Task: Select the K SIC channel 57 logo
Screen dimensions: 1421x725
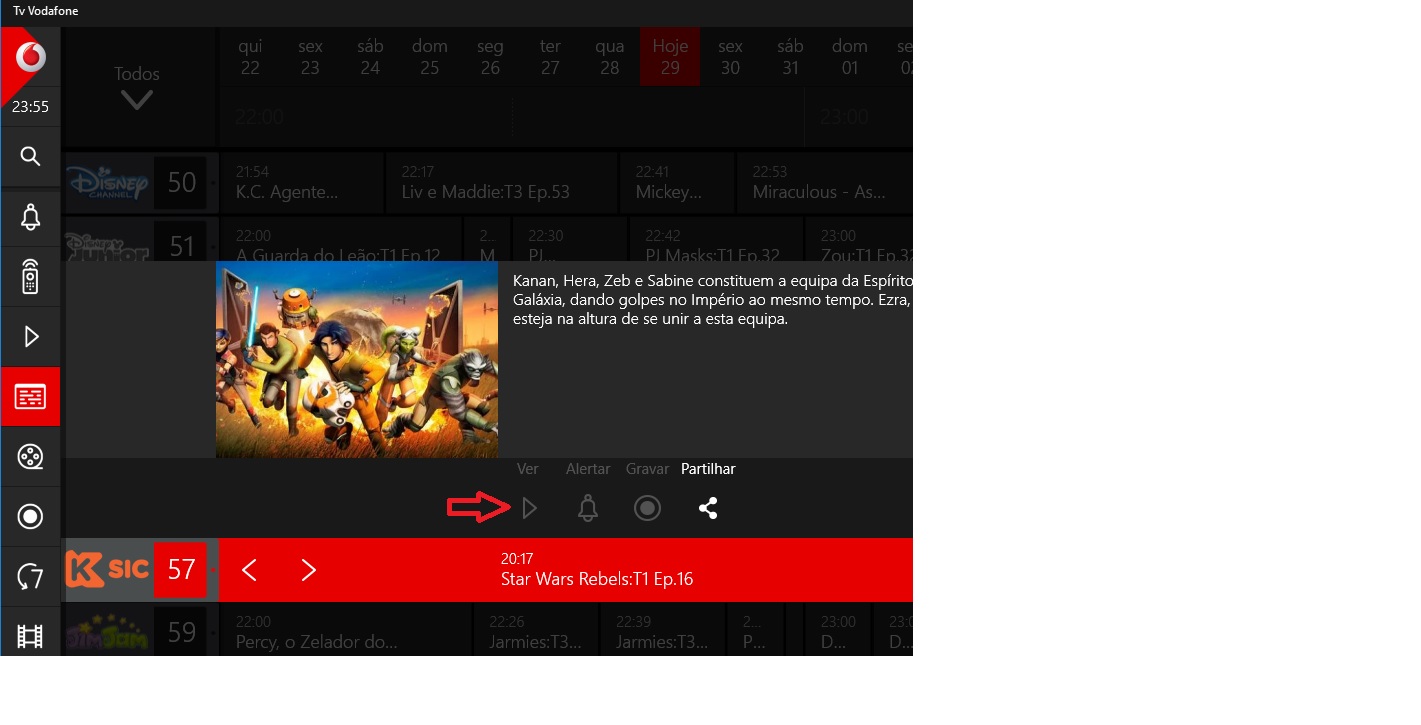Action: 107,570
